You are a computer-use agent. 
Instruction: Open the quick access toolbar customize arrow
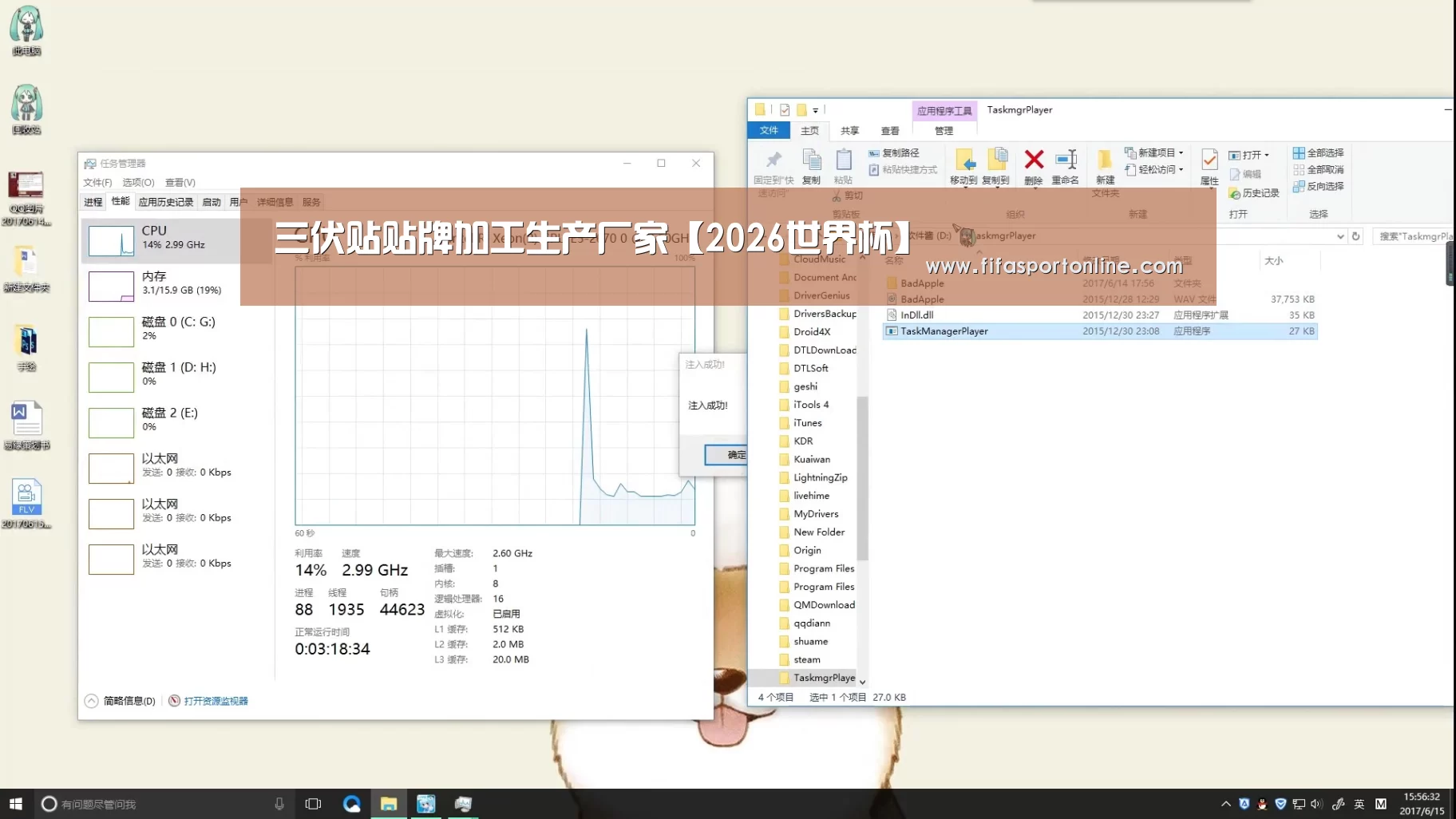[815, 111]
